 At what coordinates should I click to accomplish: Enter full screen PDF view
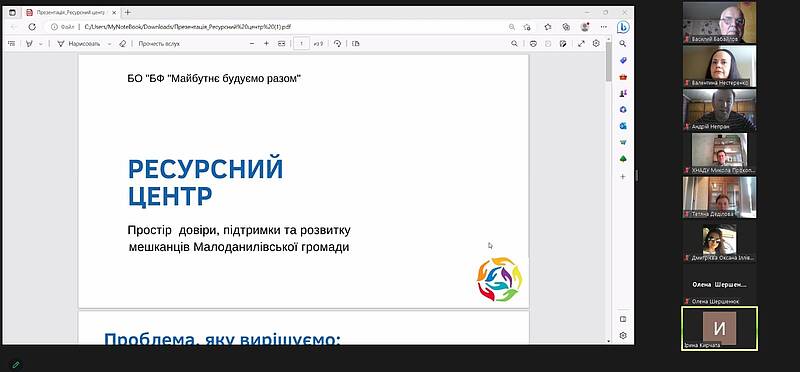(x=581, y=44)
